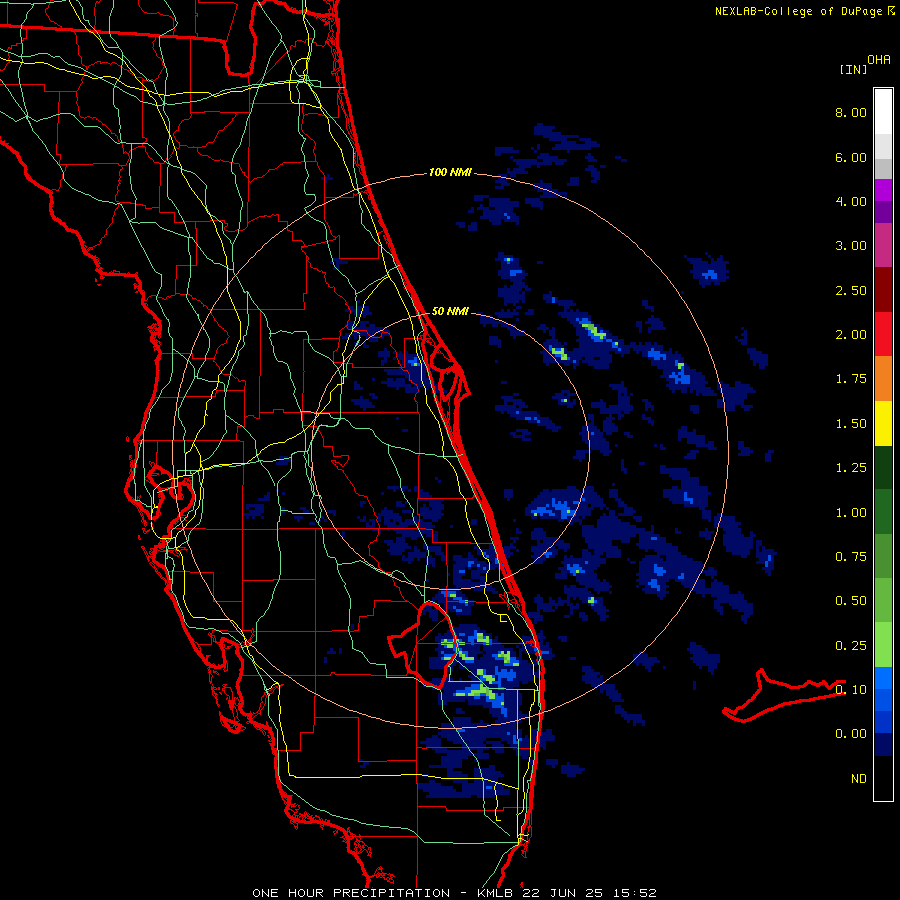Select the dark red swatch beside 2.50
900x900 pixels.
tap(883, 290)
